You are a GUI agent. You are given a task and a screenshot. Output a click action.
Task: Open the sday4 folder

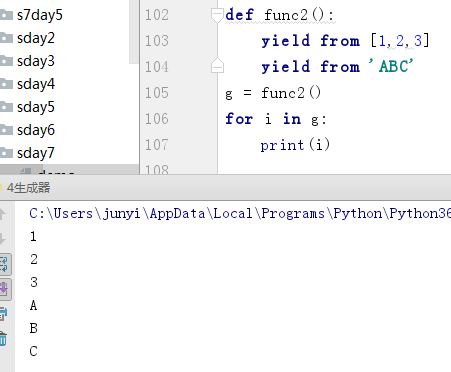tap(36, 84)
